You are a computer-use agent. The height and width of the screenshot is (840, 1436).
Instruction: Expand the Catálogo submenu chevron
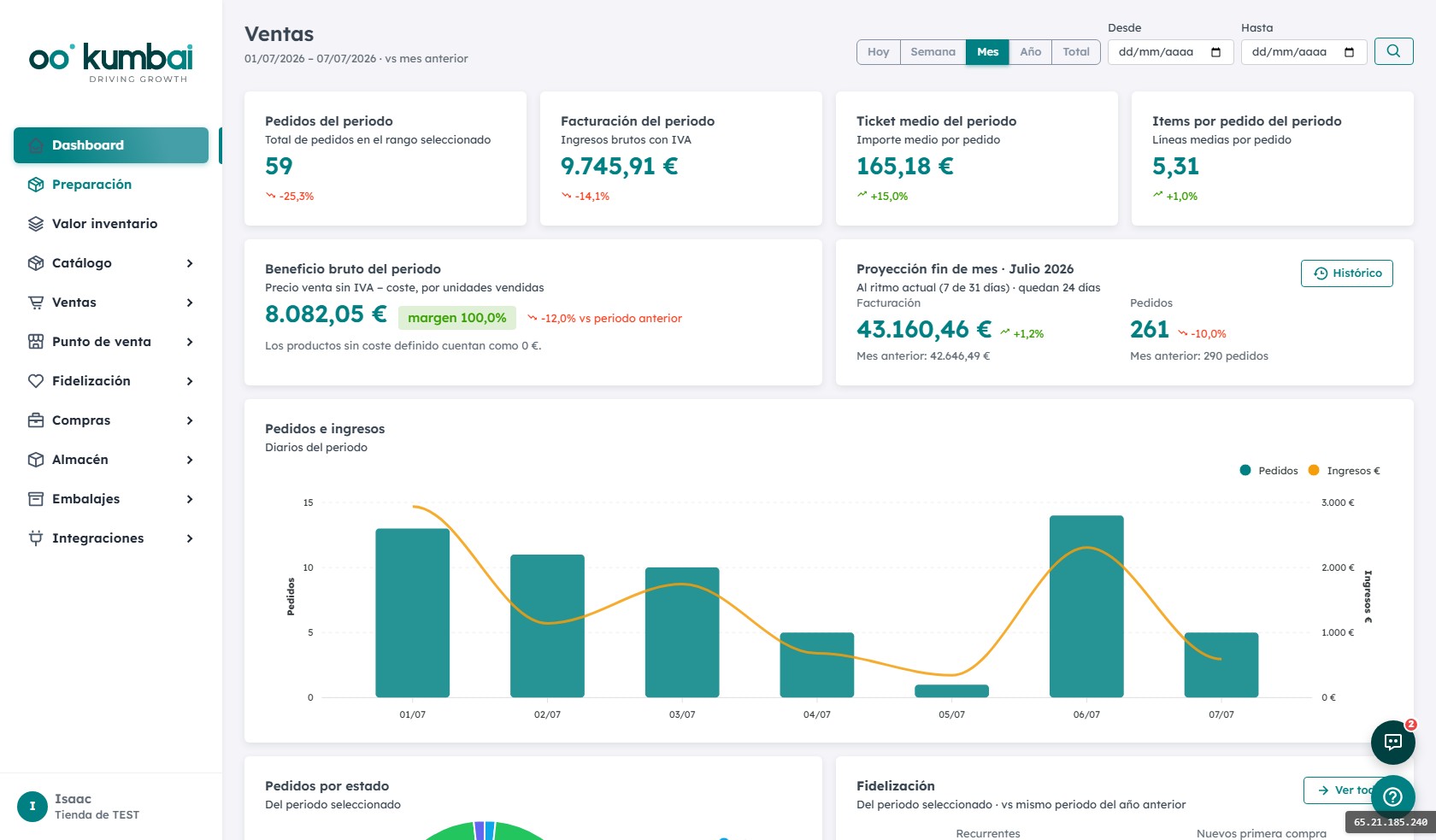190,263
